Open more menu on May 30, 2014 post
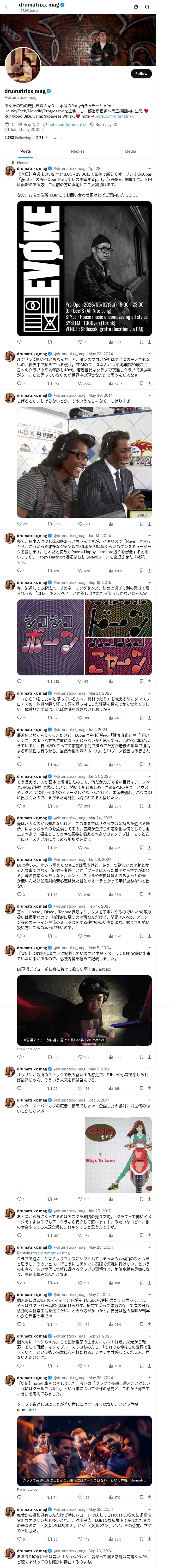 149,396
